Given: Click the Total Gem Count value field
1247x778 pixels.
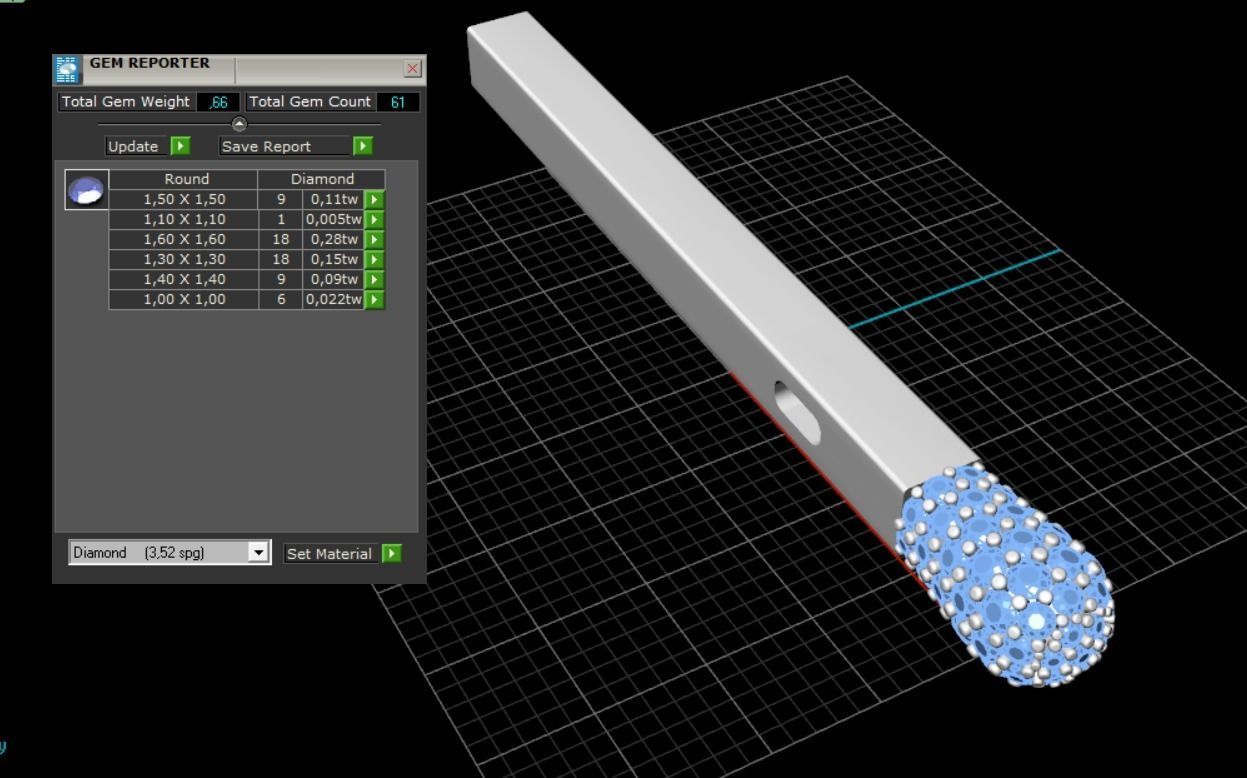Looking at the screenshot, I should tap(398, 102).
